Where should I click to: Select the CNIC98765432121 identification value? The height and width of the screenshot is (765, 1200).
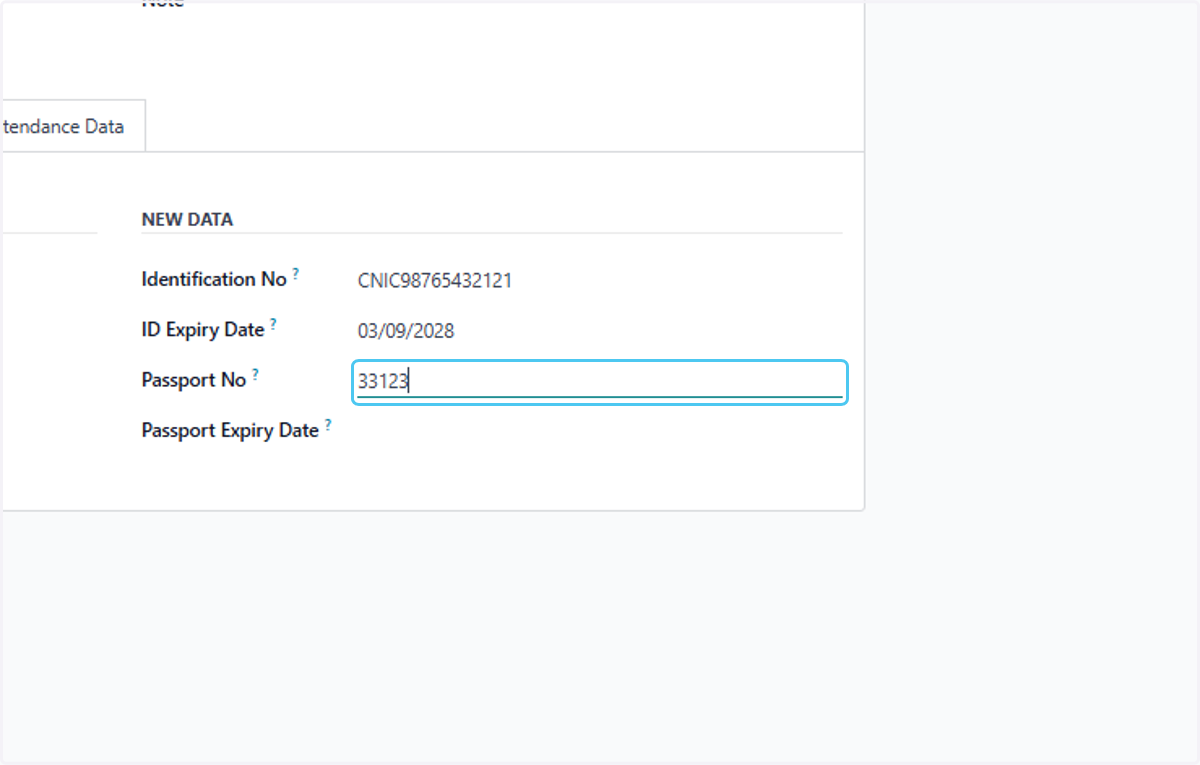tap(435, 281)
